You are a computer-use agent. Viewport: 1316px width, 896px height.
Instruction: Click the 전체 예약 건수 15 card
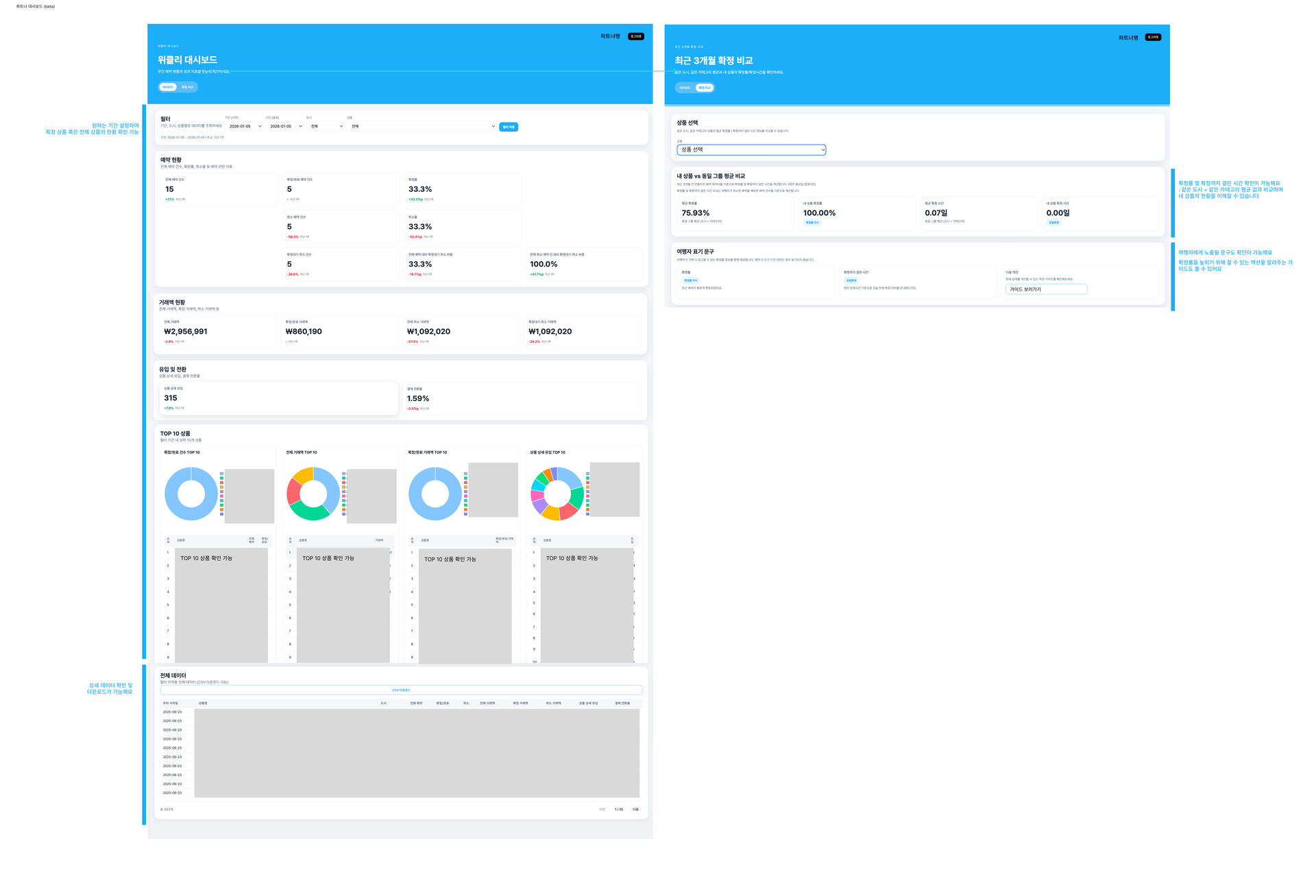click(x=219, y=189)
